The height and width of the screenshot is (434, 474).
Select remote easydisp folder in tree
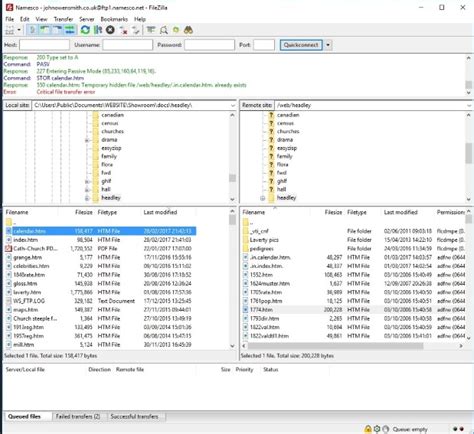287,148
